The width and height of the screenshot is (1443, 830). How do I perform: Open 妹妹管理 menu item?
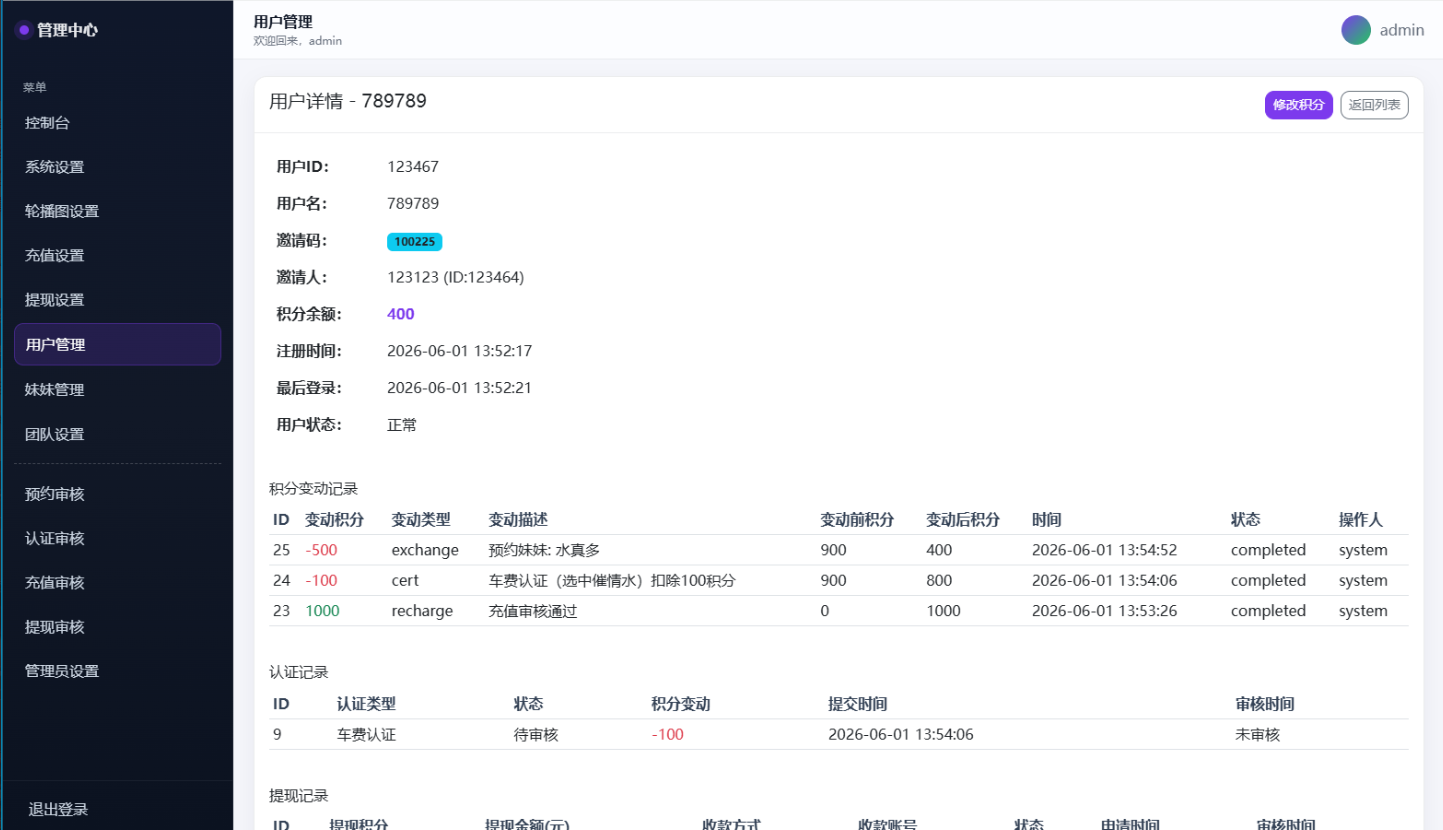tap(117, 390)
